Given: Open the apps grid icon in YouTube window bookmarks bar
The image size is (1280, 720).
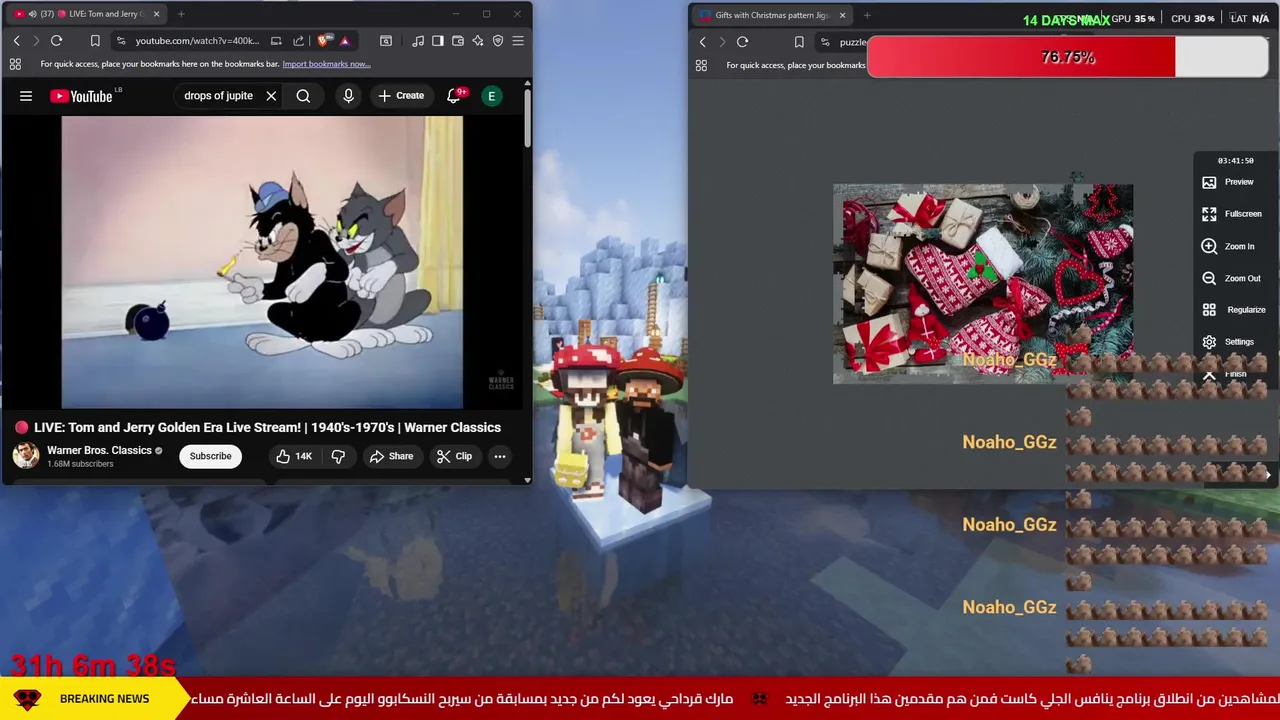Looking at the screenshot, I should point(15,64).
